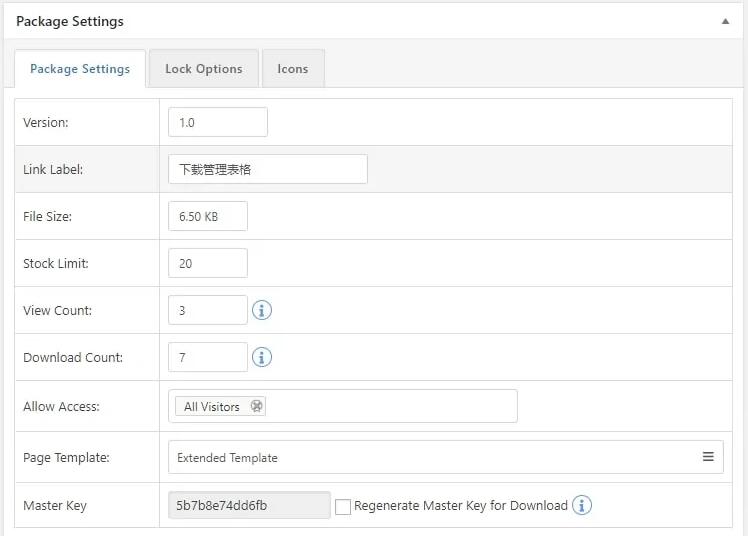
Task: Switch to the Lock Options tab
Action: pos(204,69)
